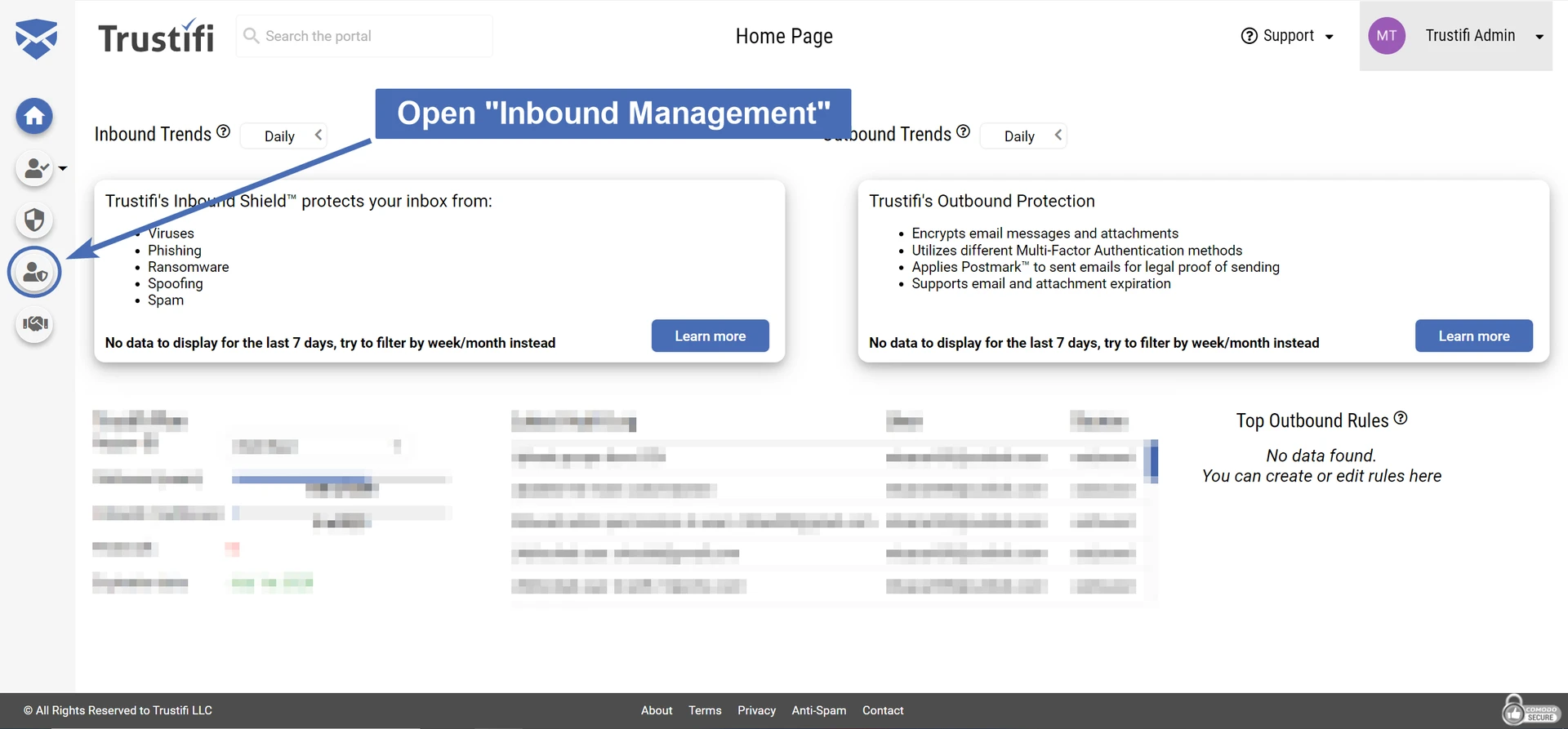Show Inbound Trends help tooltip icon
This screenshot has width=1568, height=729.
click(223, 131)
